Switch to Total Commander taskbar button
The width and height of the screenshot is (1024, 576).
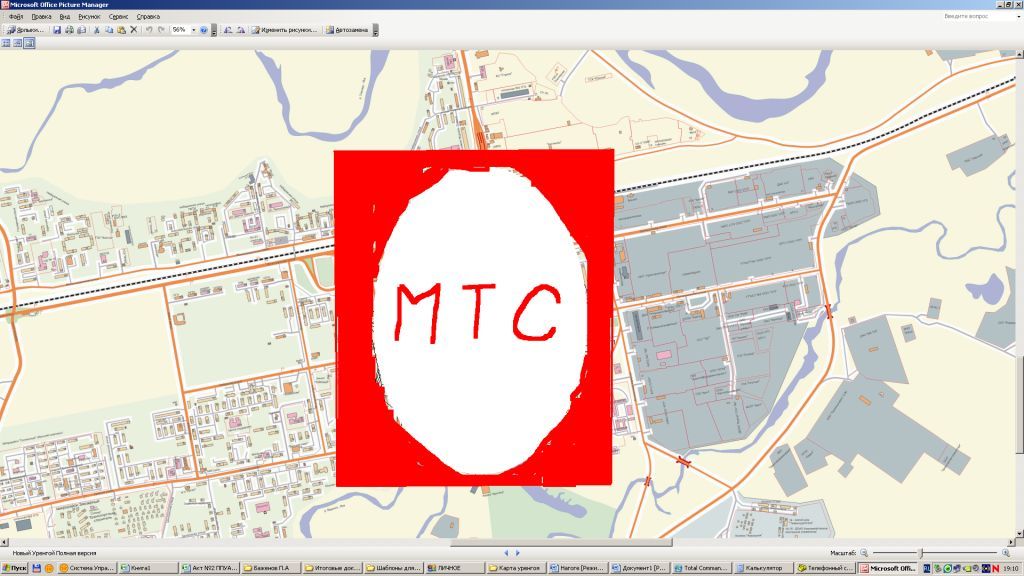click(700, 568)
